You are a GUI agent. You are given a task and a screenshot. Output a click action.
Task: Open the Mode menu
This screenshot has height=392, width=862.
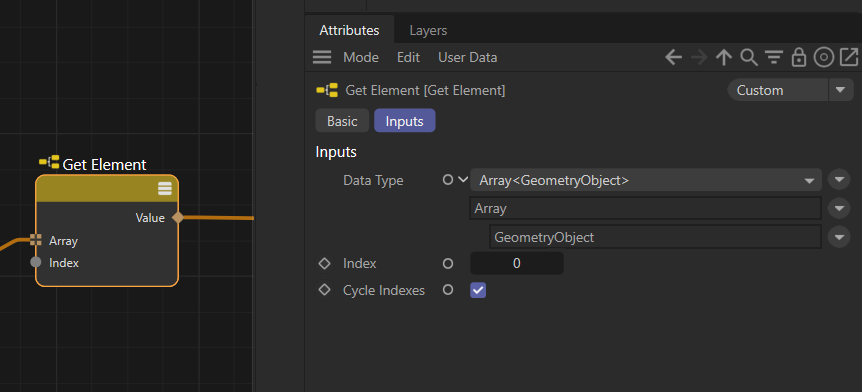361,57
